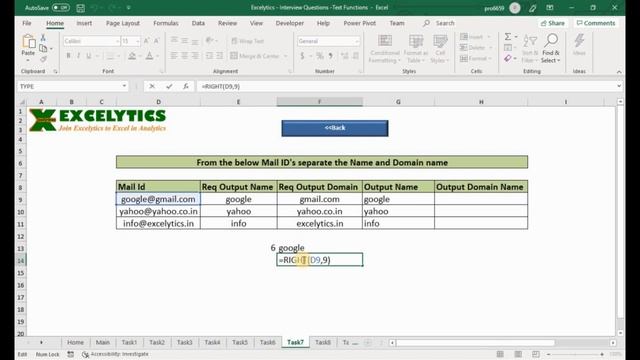This screenshot has height=360, width=640.
Task: Click the Font Color letter A swatch
Action: [x=149, y=56]
